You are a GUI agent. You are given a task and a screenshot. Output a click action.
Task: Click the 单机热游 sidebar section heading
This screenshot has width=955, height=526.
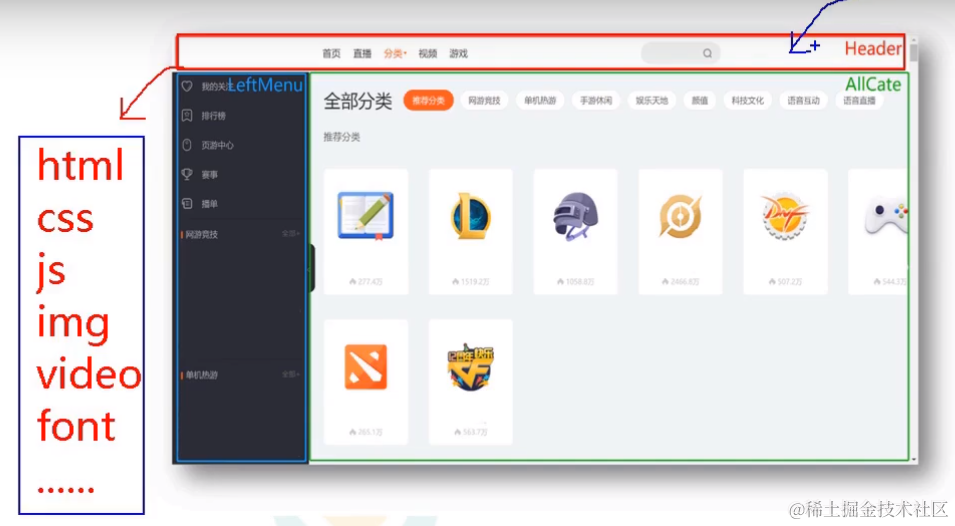click(202, 375)
